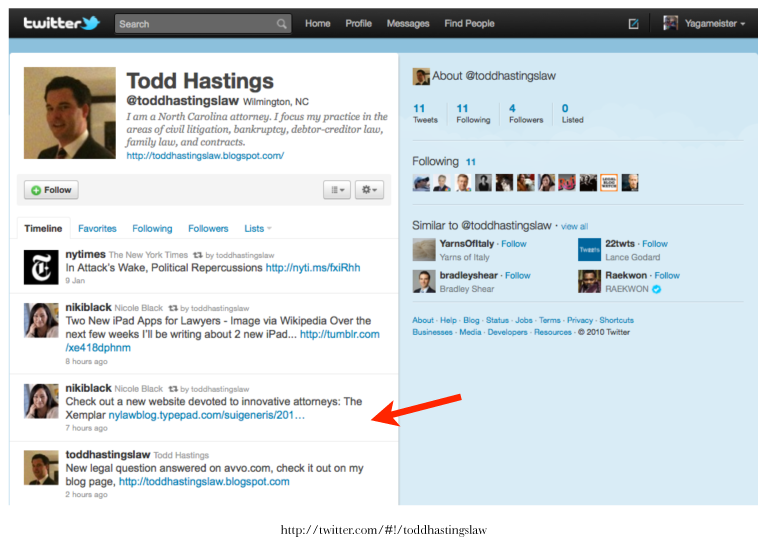The width and height of the screenshot is (767, 556).
Task: Switch to the Following tab
Action: (152, 228)
